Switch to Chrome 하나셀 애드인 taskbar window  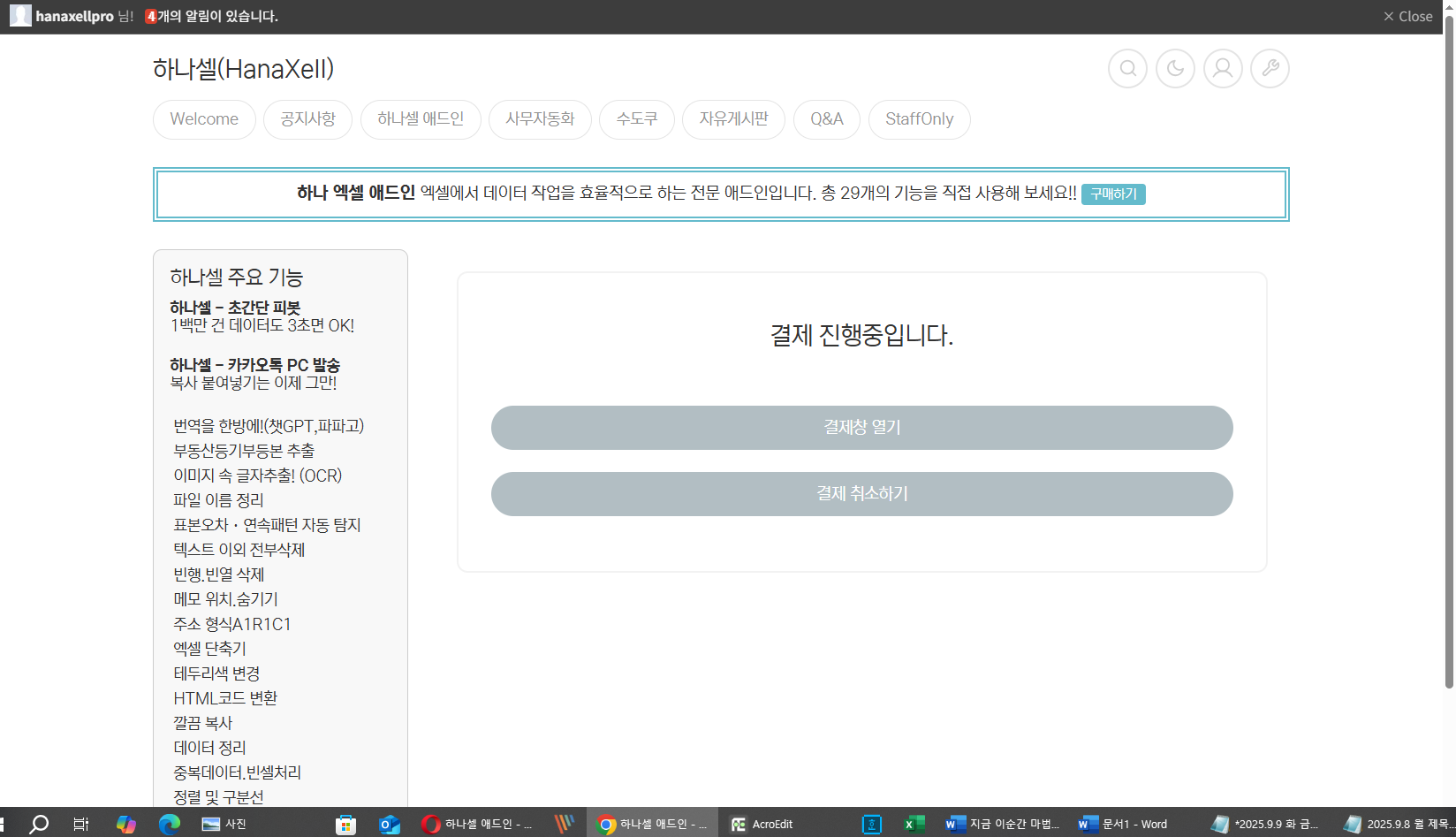(653, 824)
